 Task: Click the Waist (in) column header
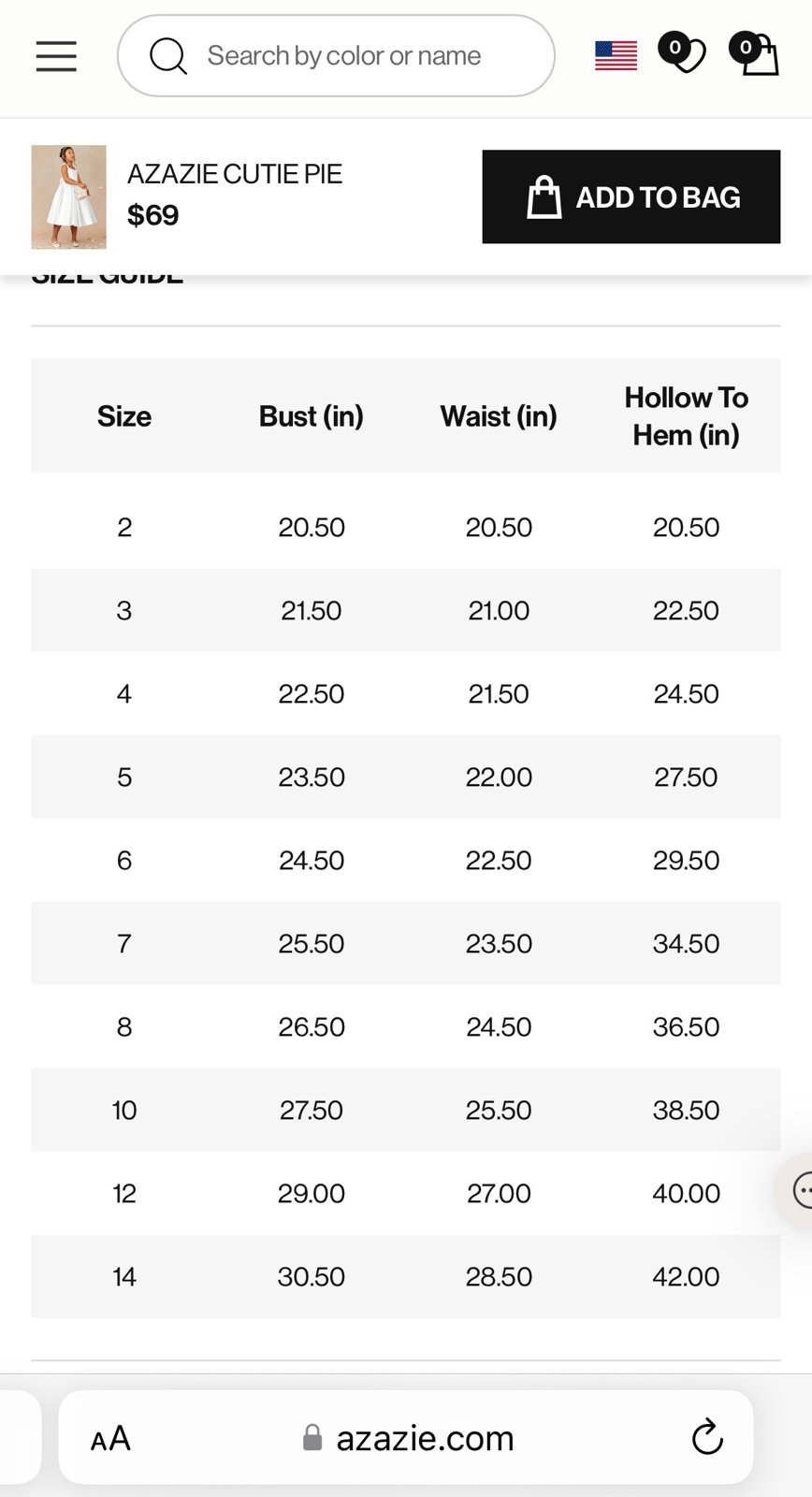pyautogui.click(x=499, y=415)
